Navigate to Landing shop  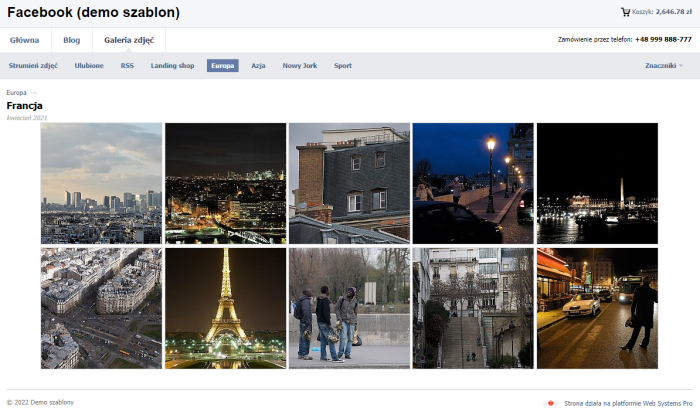tap(172, 66)
